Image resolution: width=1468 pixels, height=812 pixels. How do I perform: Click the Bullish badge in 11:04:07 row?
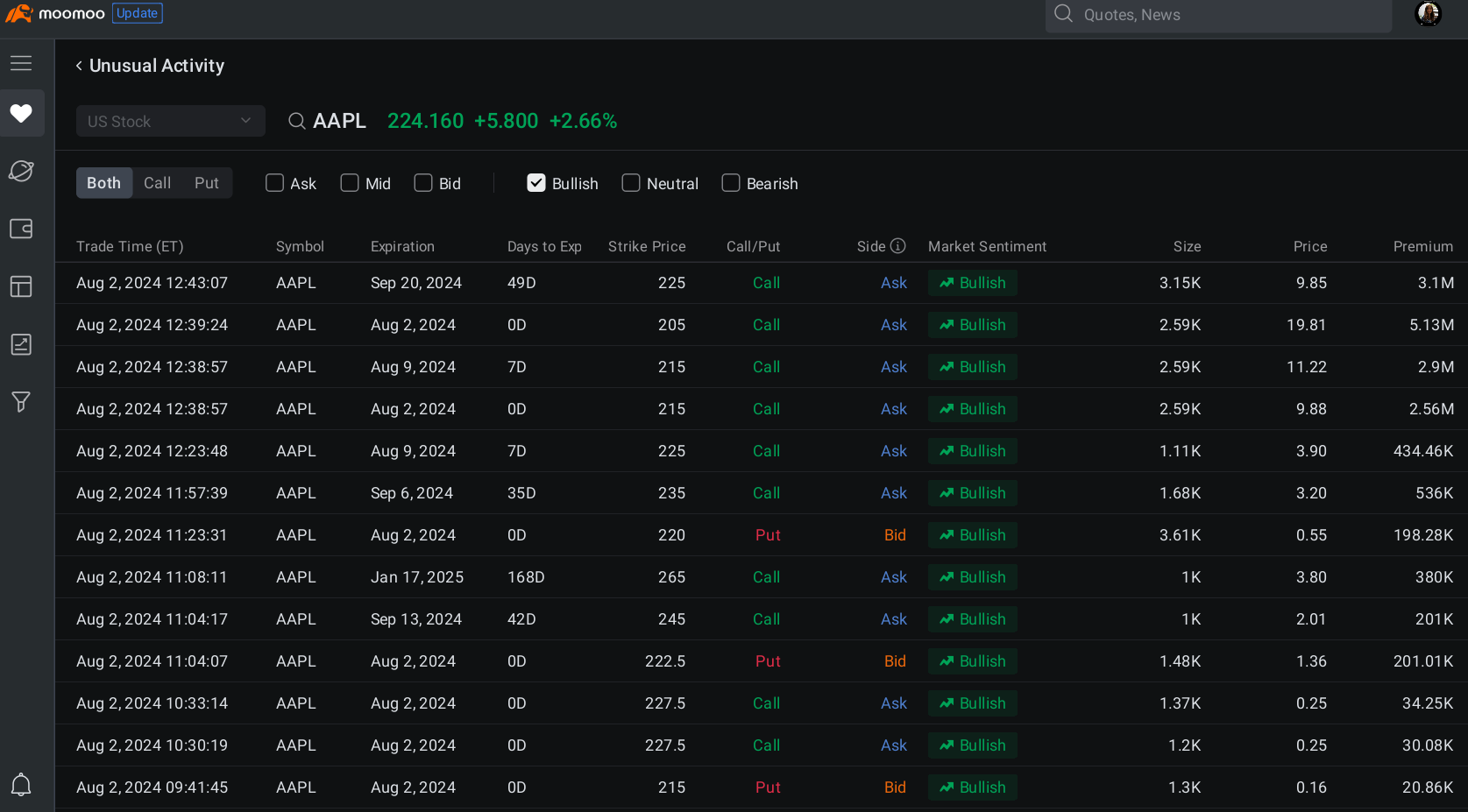tap(973, 661)
